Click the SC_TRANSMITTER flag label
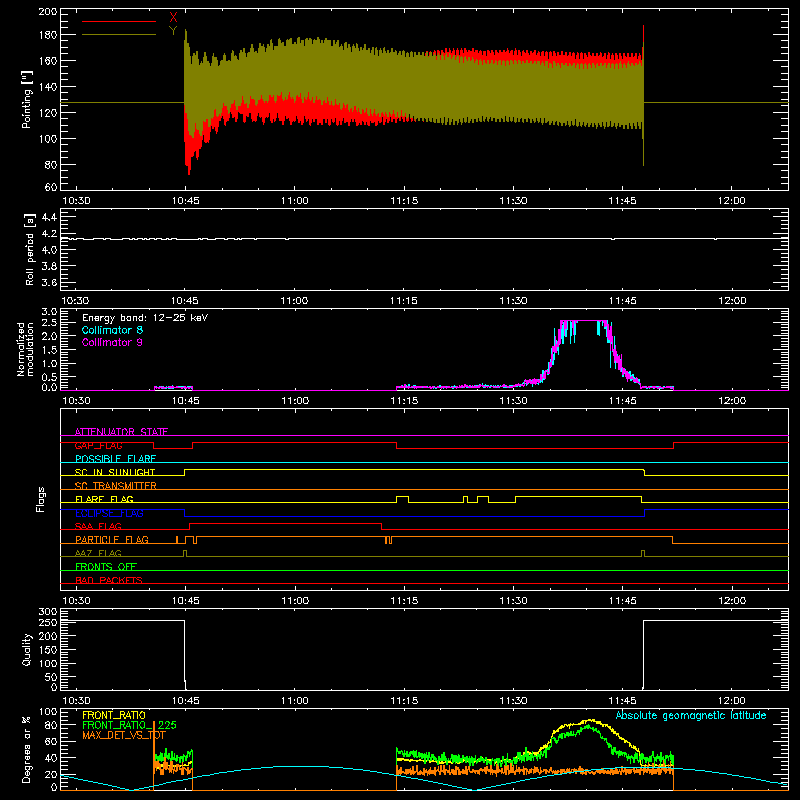Screen dimensions: 800x800 tap(115, 486)
